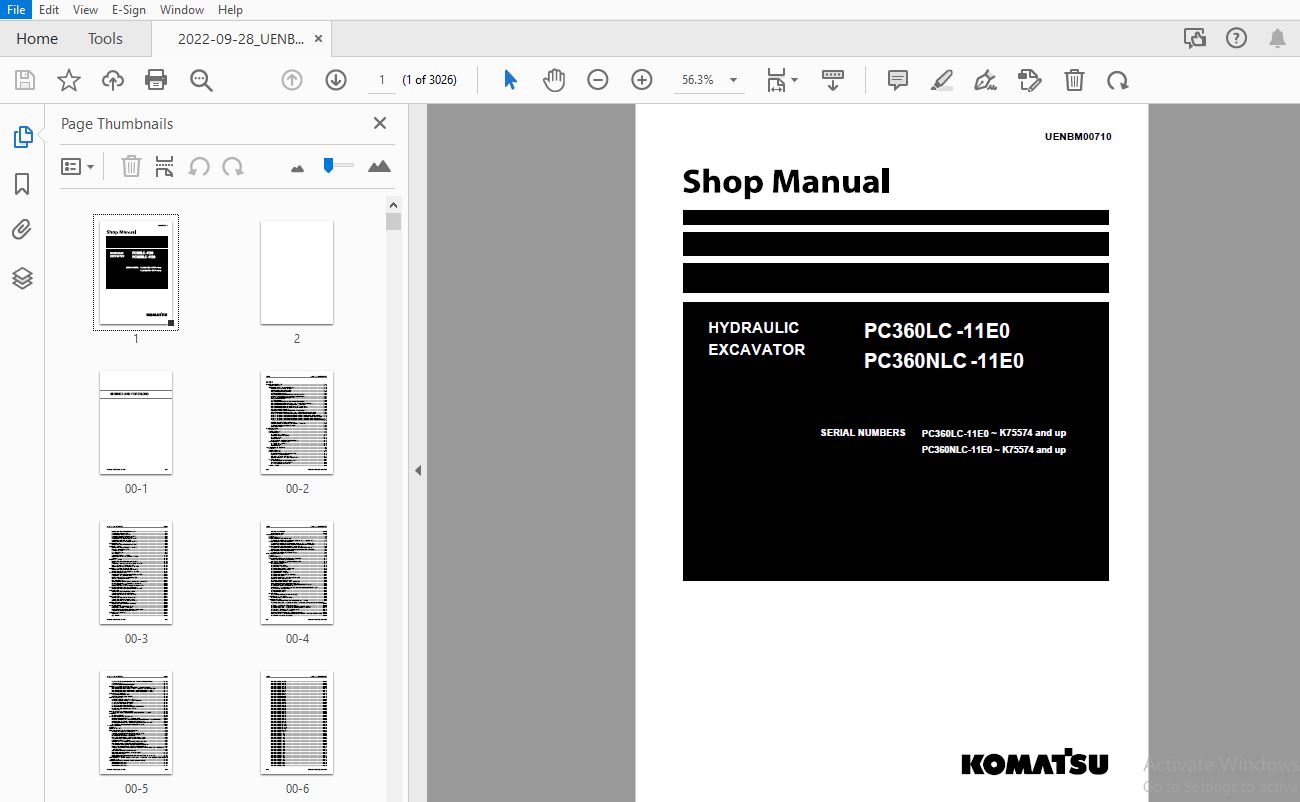This screenshot has height=802, width=1300.
Task: Close the Page Thumbnails panel
Action: [x=380, y=123]
